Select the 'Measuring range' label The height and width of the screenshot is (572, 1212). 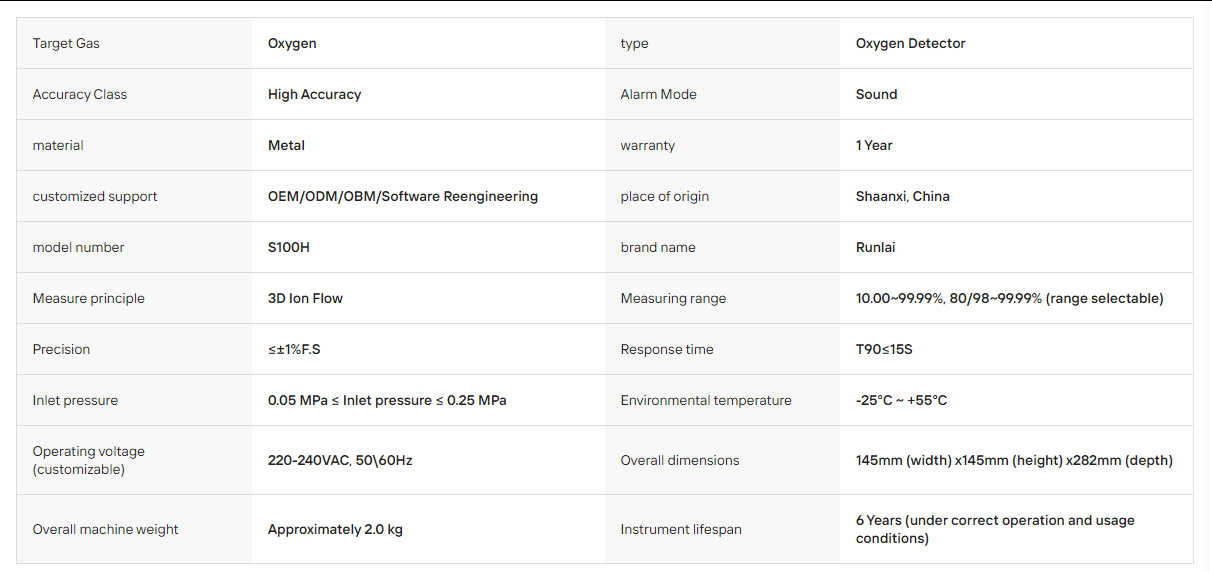click(x=673, y=298)
